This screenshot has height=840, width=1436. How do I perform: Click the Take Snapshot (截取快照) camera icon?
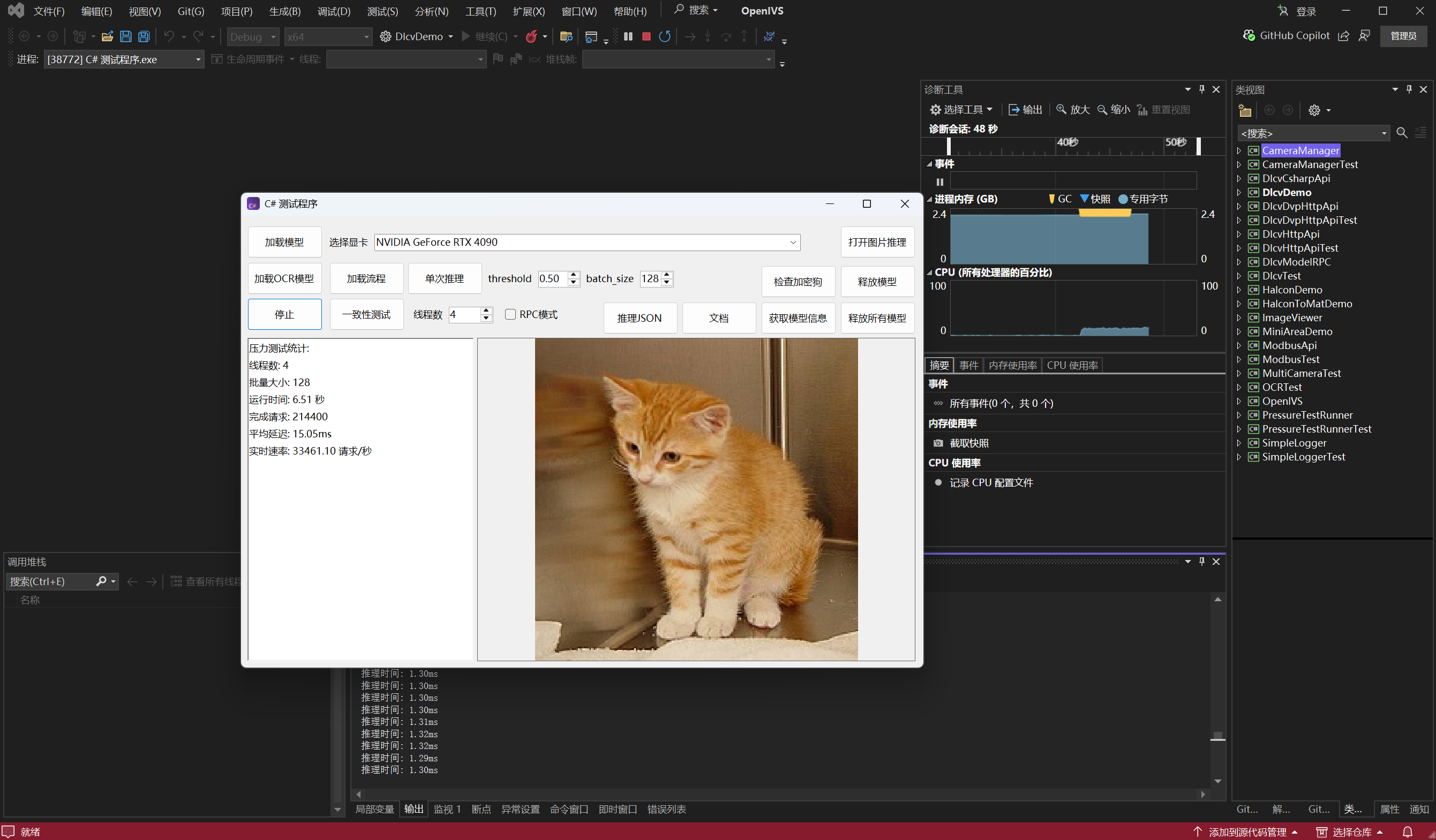coord(938,443)
